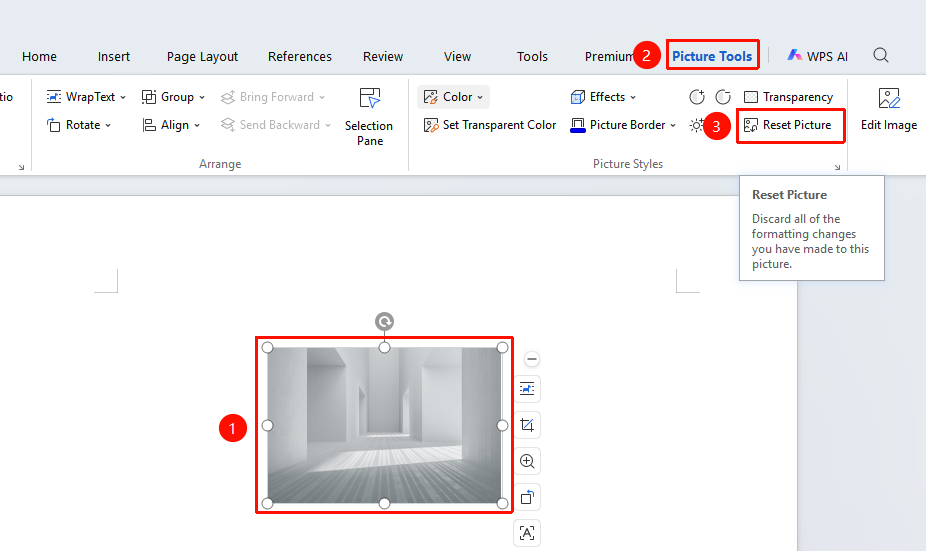Open the Selection Pane
The height and width of the screenshot is (551, 926).
pos(369,117)
